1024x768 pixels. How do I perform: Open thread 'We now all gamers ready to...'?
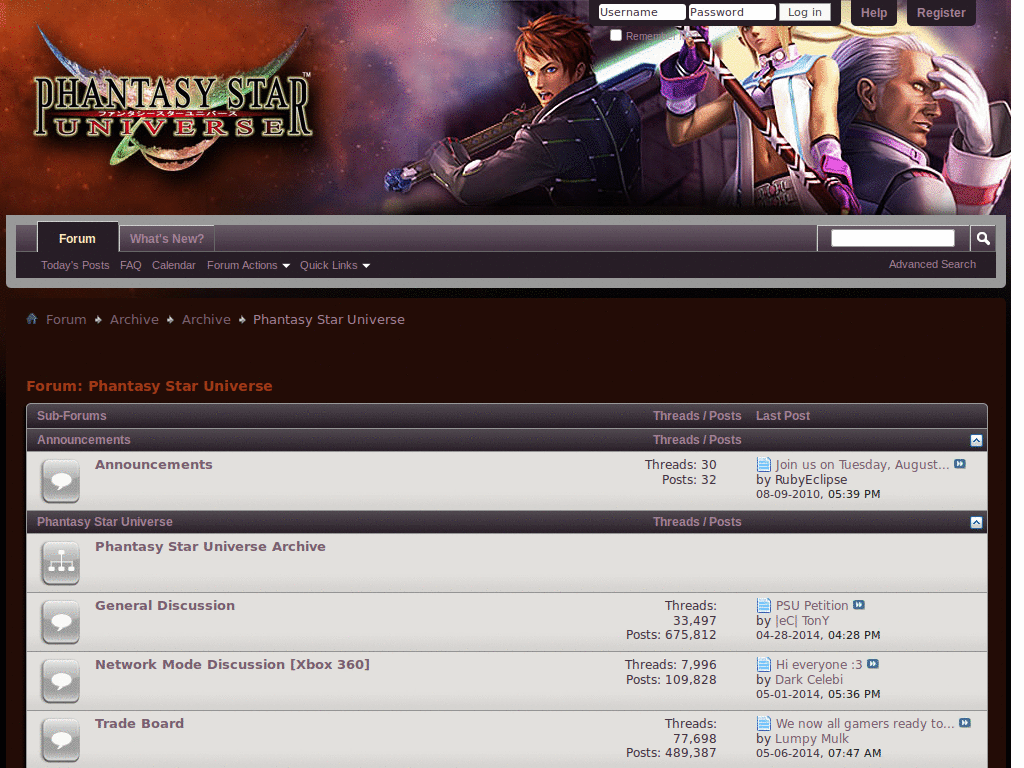click(x=865, y=724)
